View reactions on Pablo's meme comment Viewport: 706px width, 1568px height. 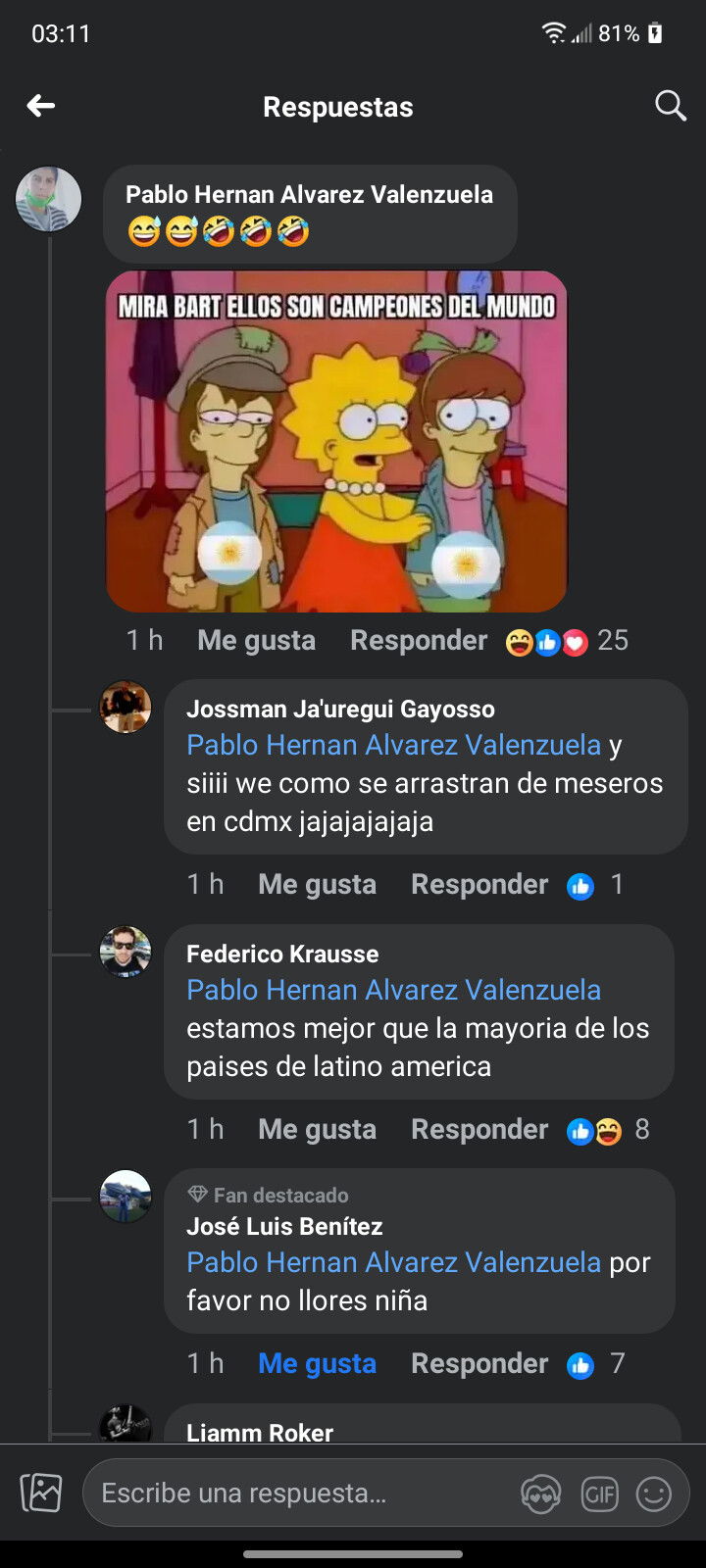(x=567, y=641)
